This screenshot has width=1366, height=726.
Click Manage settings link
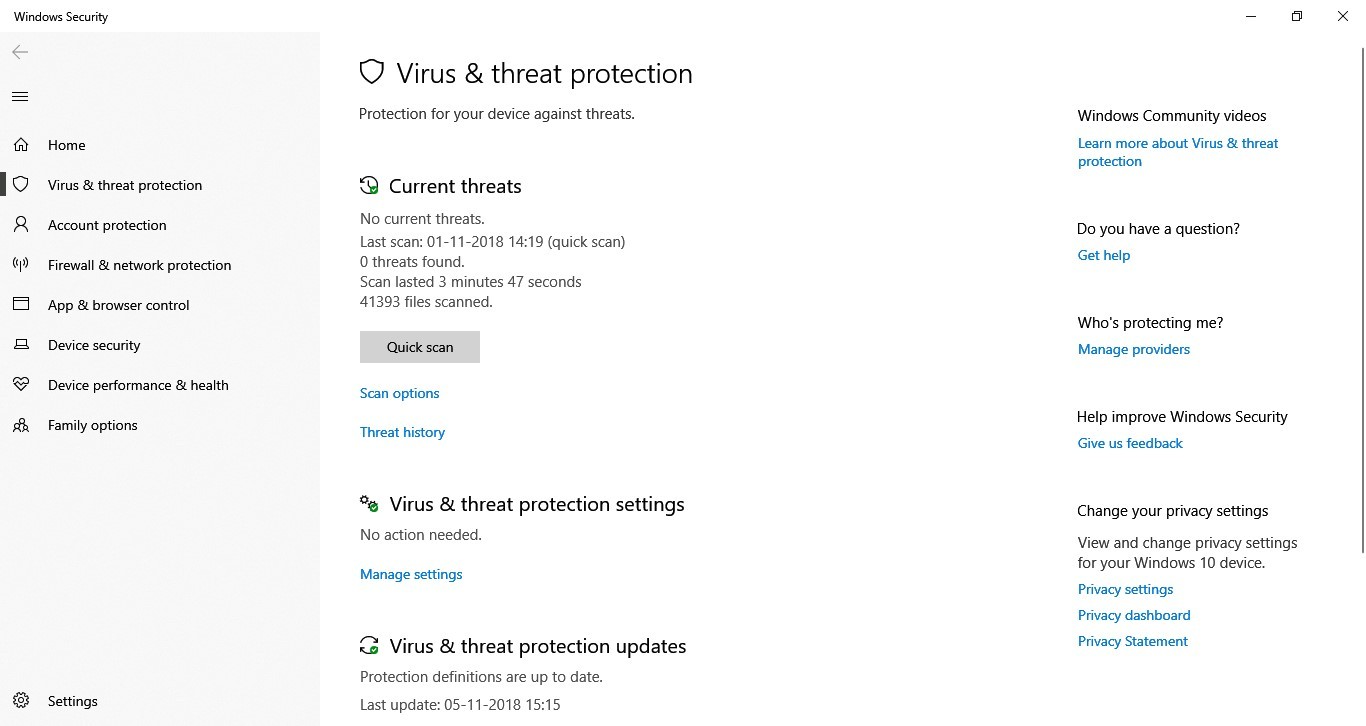tap(411, 574)
